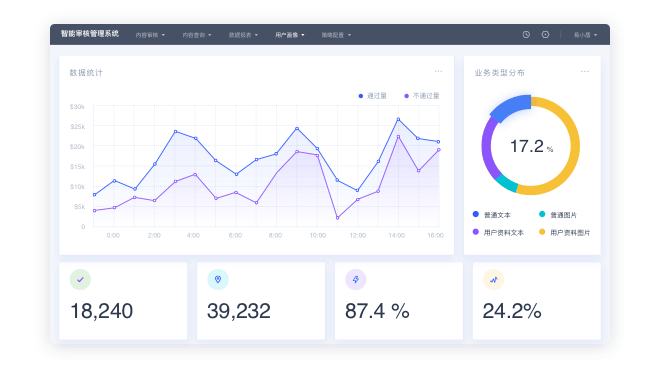Click the circular help icon in header
660x392 pixels.
pyautogui.click(x=545, y=35)
